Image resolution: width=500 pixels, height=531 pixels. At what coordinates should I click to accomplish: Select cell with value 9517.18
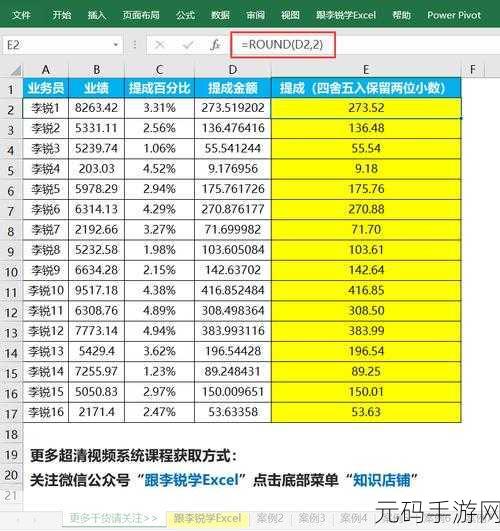coord(97,291)
